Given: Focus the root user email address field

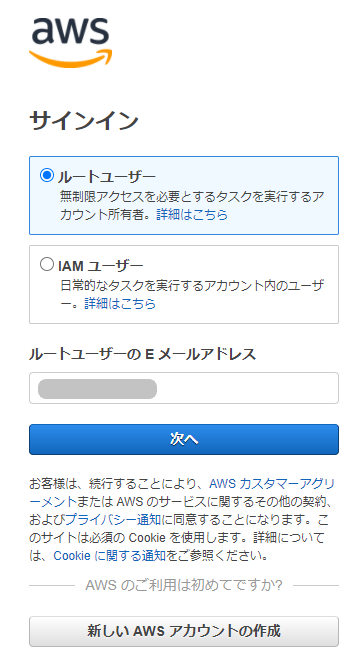Looking at the screenshot, I should [184, 388].
